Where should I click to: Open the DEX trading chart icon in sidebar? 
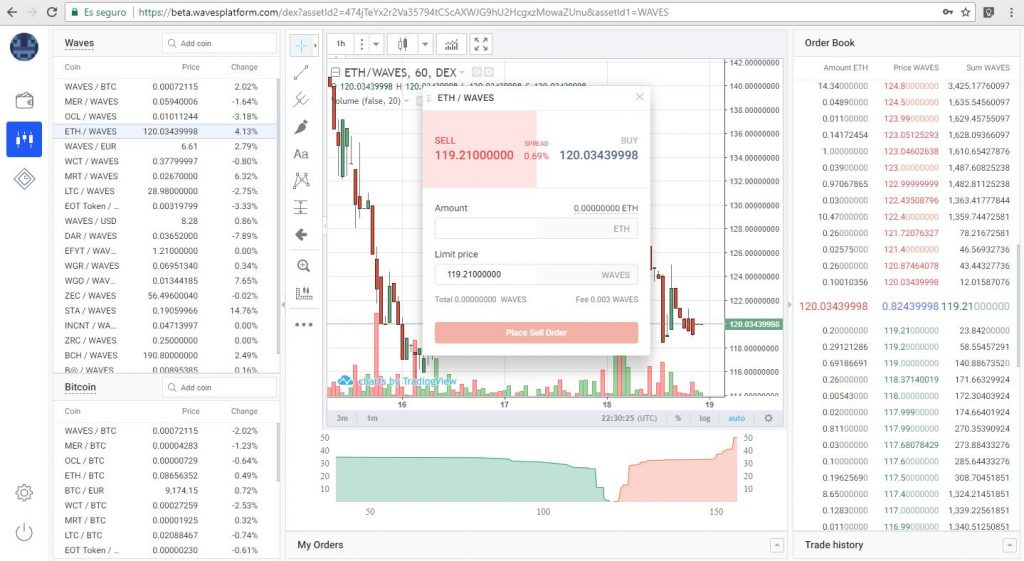(x=24, y=139)
